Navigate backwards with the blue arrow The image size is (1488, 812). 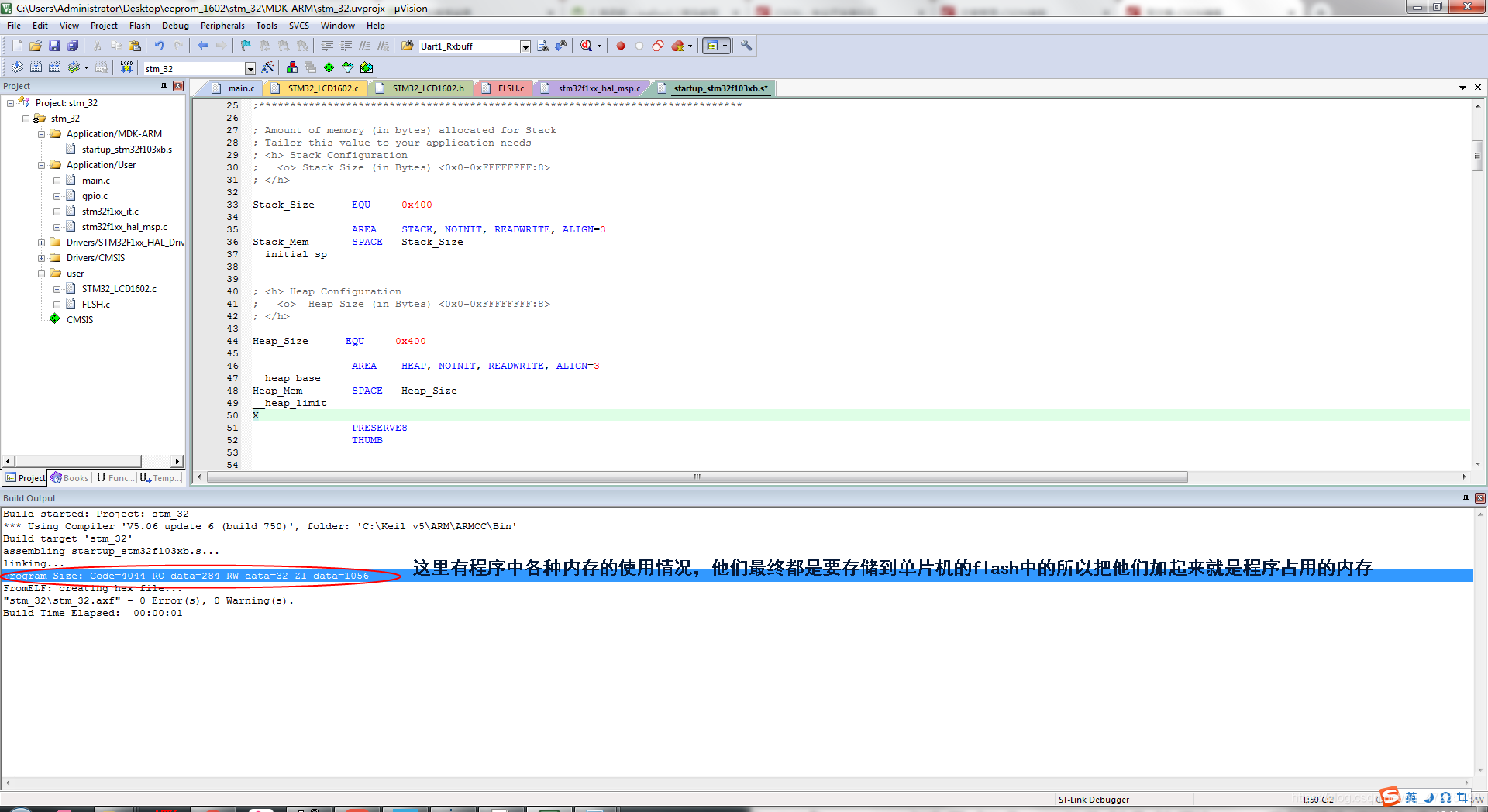[203, 46]
